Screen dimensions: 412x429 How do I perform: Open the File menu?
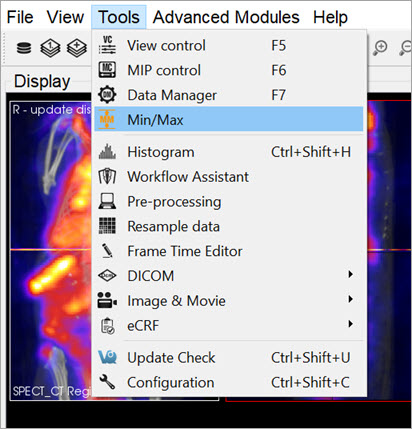[20, 17]
